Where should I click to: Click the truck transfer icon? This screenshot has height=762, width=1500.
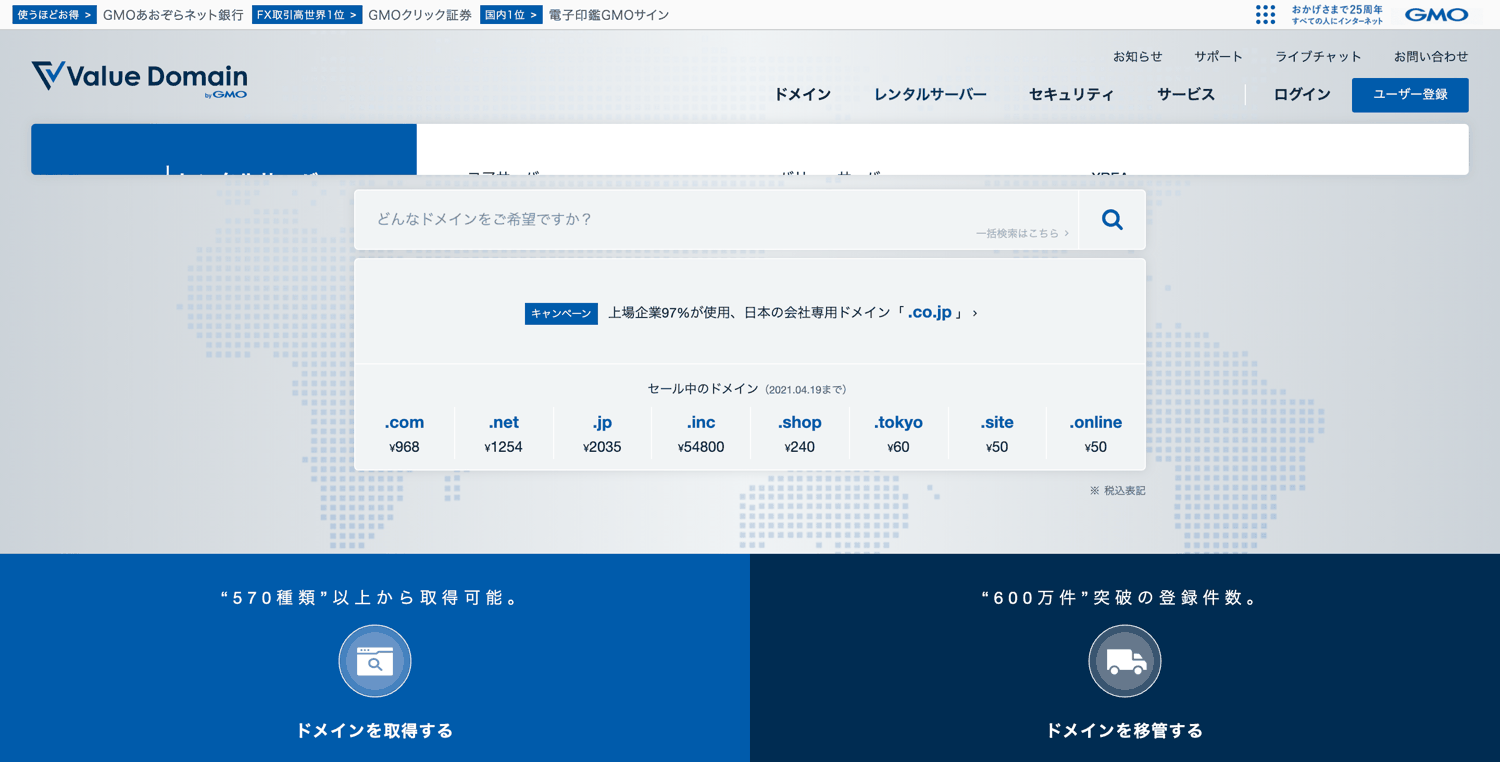click(x=1125, y=661)
